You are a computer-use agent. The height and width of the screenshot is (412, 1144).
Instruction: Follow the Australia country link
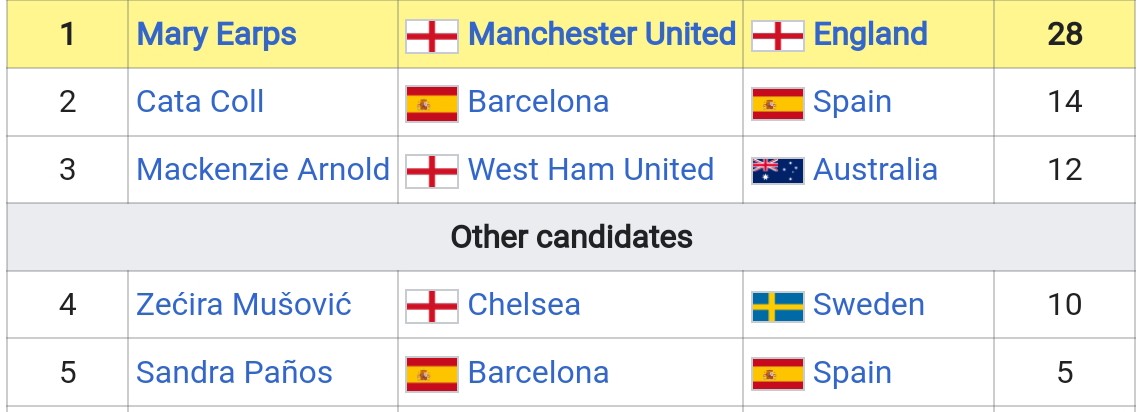875,170
